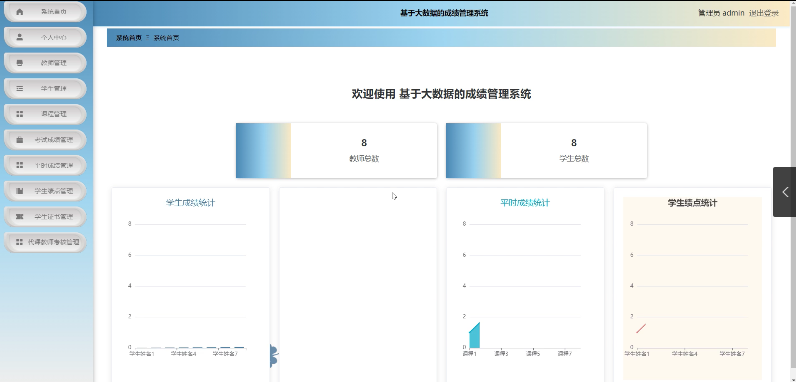The image size is (796, 382).
Task: Click the 退出登录 logout link
Action: [x=764, y=13]
